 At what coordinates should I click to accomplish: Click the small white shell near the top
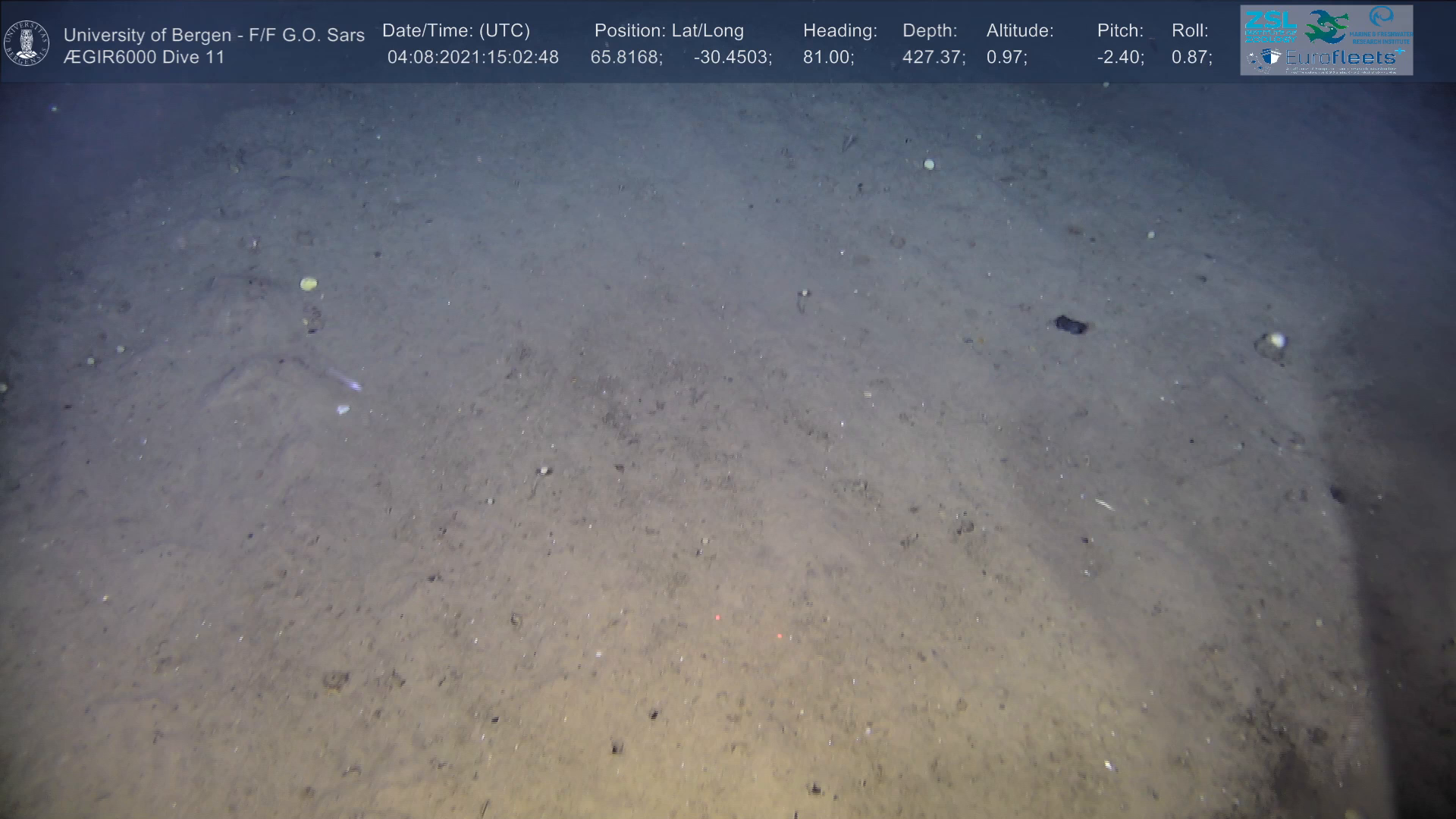929,164
